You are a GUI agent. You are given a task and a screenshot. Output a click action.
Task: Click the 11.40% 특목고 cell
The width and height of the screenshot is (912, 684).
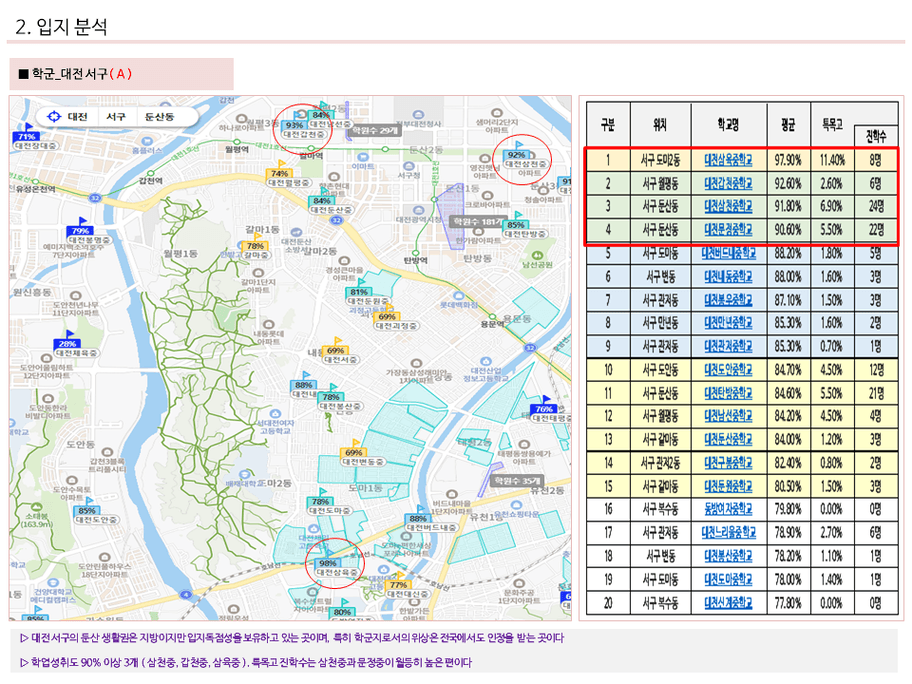832,160
